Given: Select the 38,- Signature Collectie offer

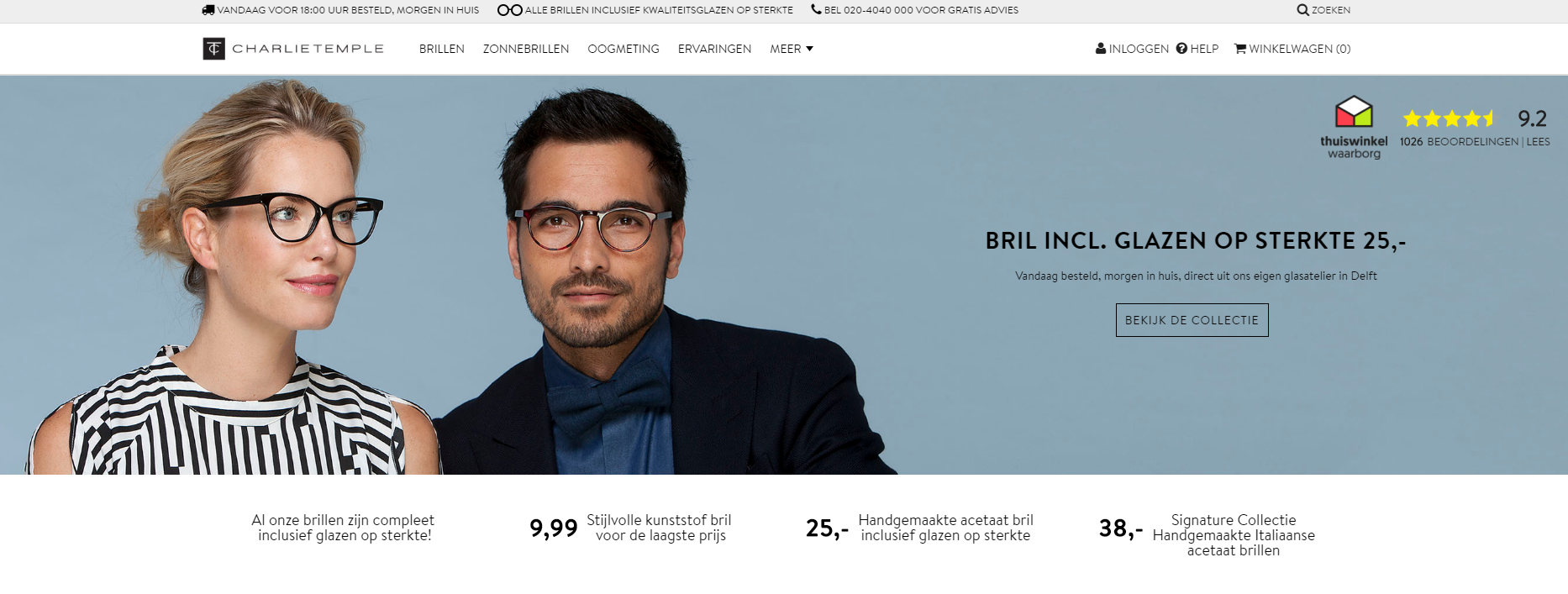Looking at the screenshot, I should point(1208,535).
